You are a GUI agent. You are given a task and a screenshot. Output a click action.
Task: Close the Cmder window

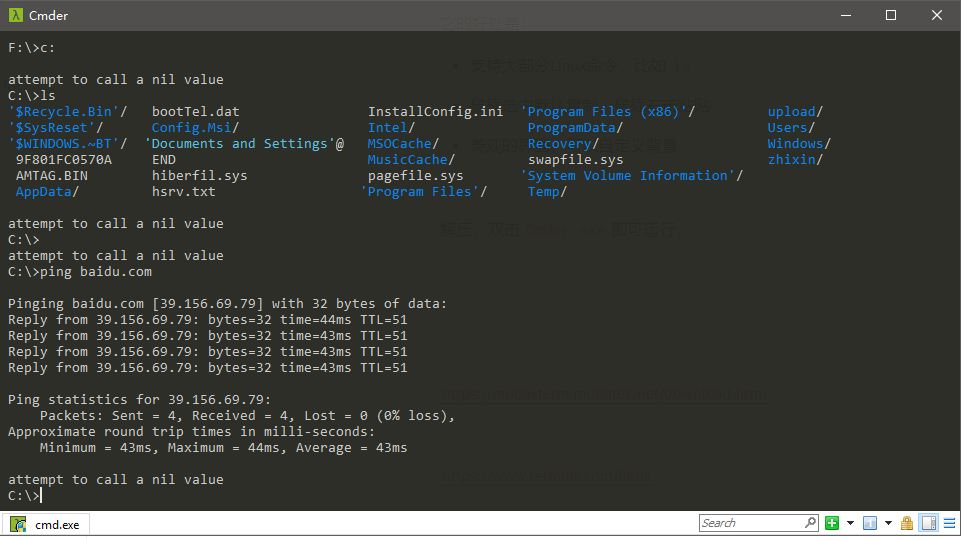coord(936,16)
